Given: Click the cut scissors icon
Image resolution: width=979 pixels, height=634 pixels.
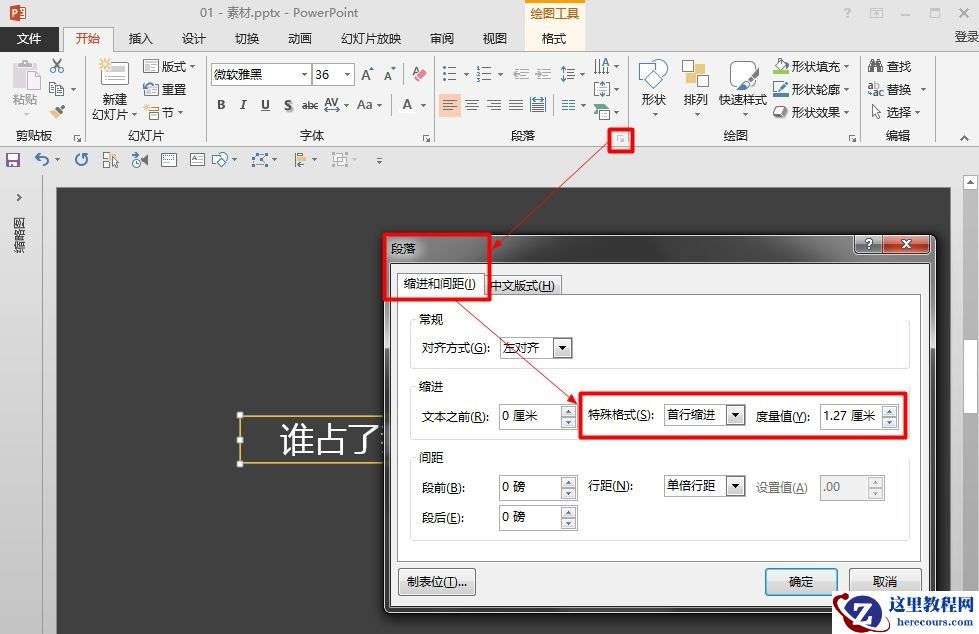Looking at the screenshot, I should (57, 66).
